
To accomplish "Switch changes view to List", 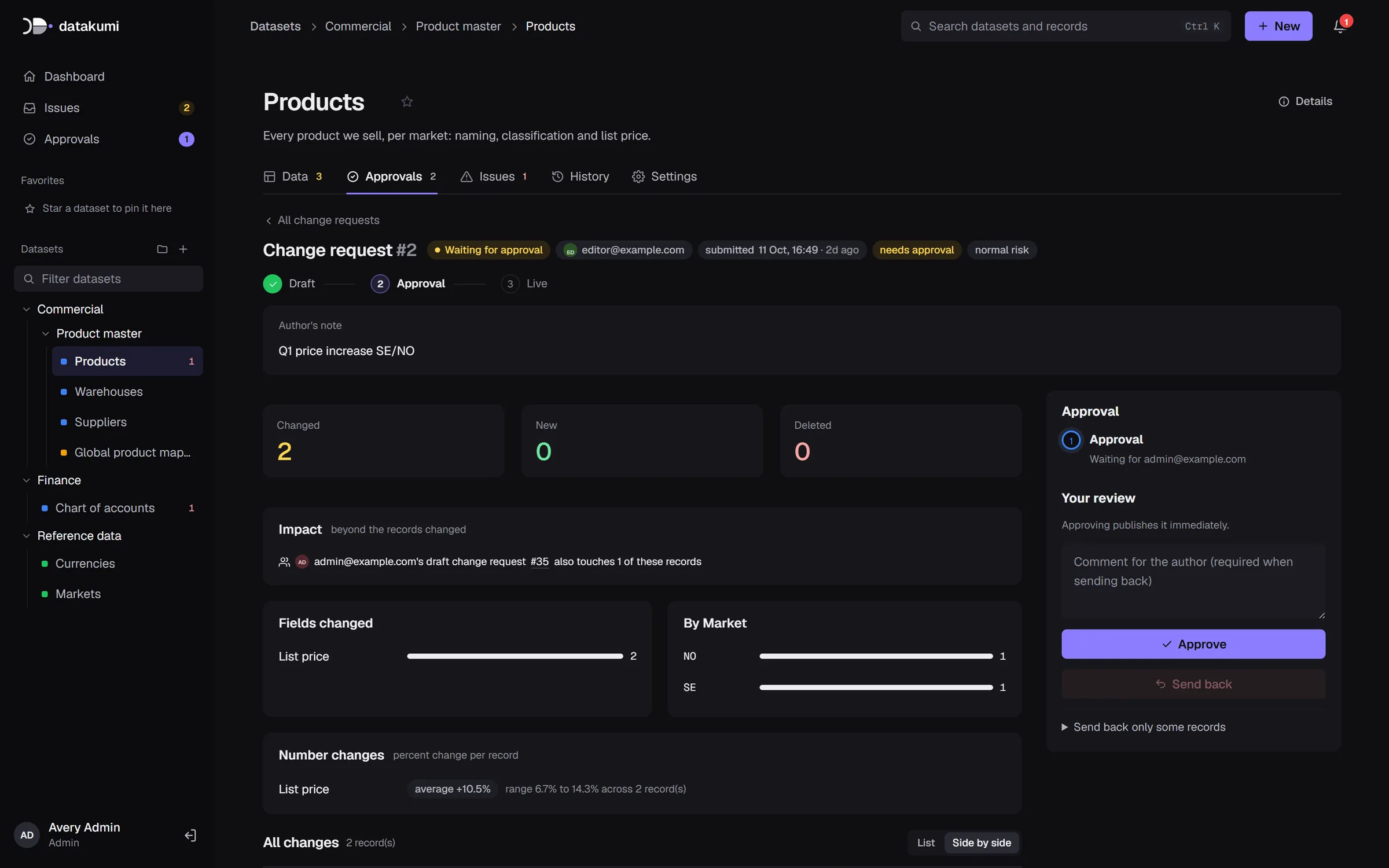I will pyautogui.click(x=925, y=843).
